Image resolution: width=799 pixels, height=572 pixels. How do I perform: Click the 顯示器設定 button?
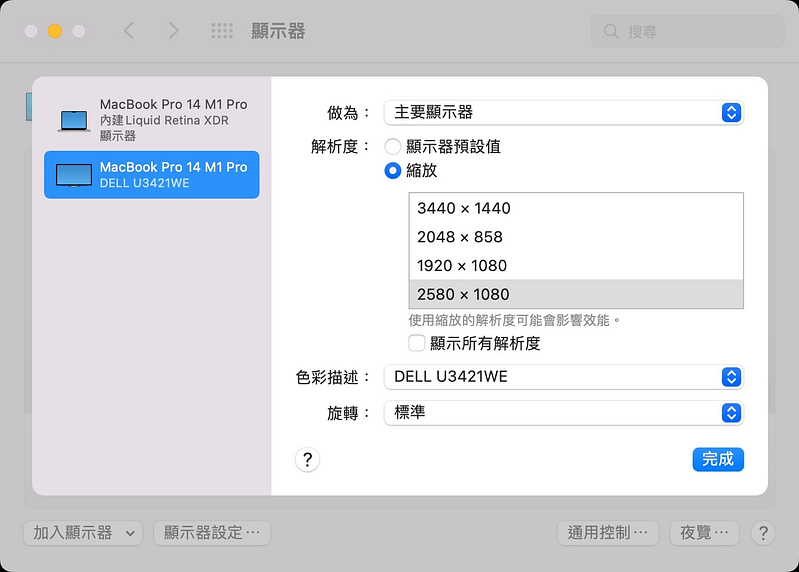(x=212, y=533)
